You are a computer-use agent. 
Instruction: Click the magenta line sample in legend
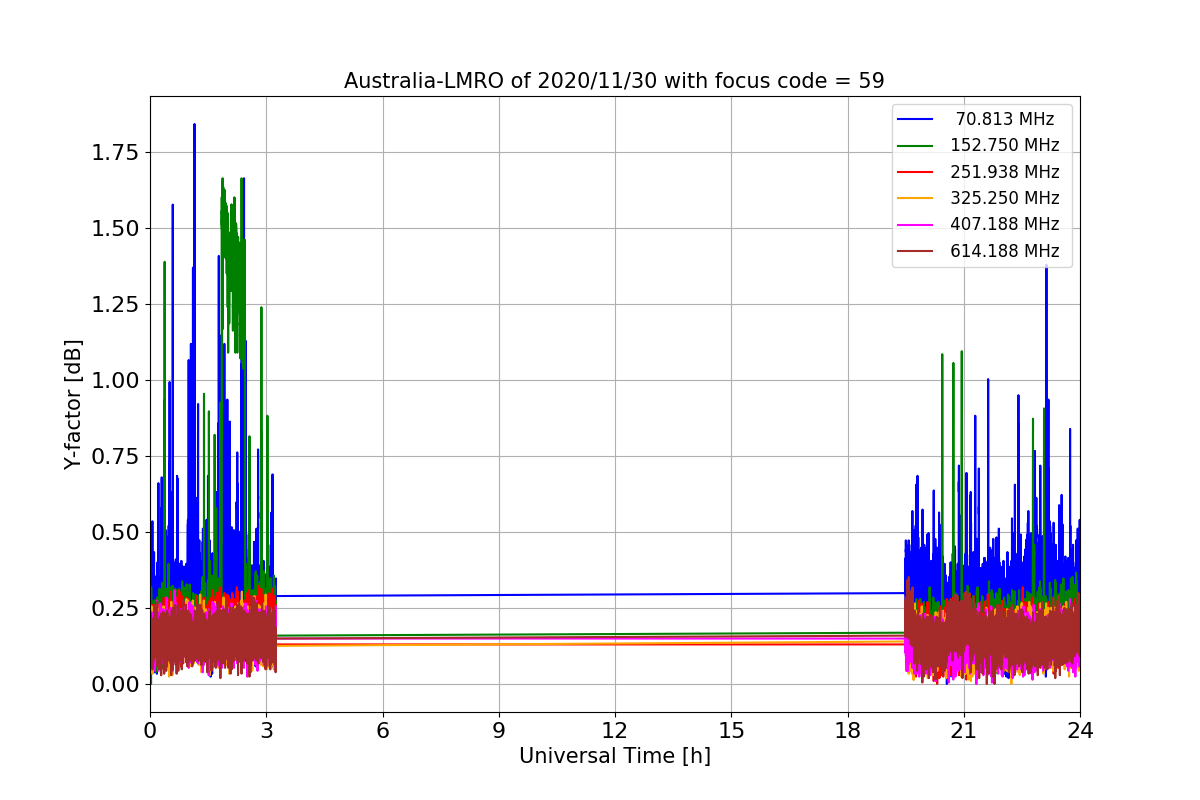(917, 224)
